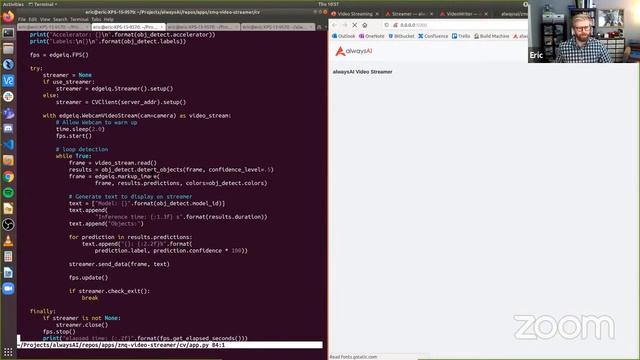Close the VideoWriter browser tab

click(486, 14)
